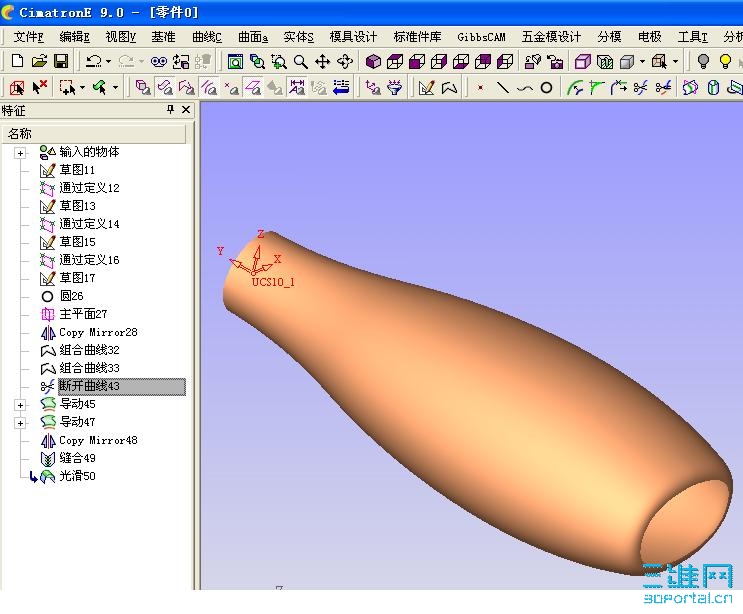Image resolution: width=743 pixels, height=614 pixels.
Task: Select the spline curve tool
Action: point(524,88)
